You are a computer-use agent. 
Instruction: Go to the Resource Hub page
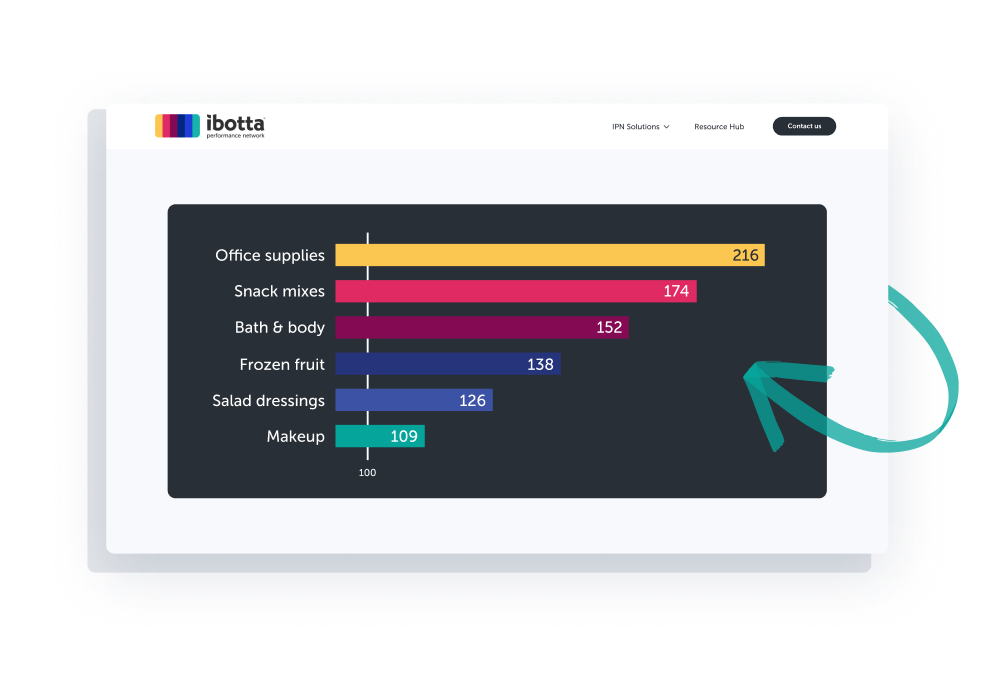pyautogui.click(x=719, y=127)
